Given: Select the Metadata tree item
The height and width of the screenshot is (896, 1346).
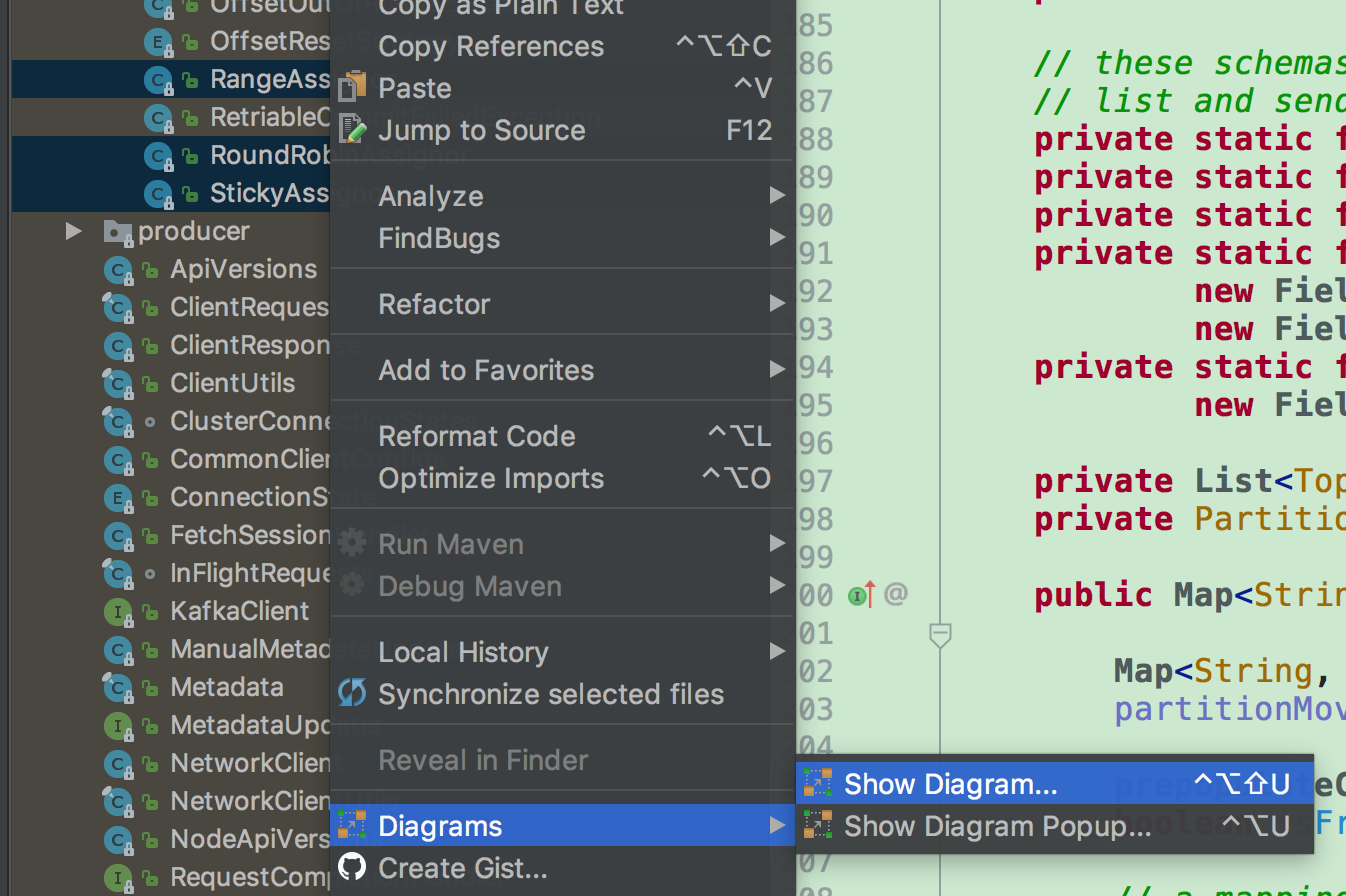Looking at the screenshot, I should 227,687.
